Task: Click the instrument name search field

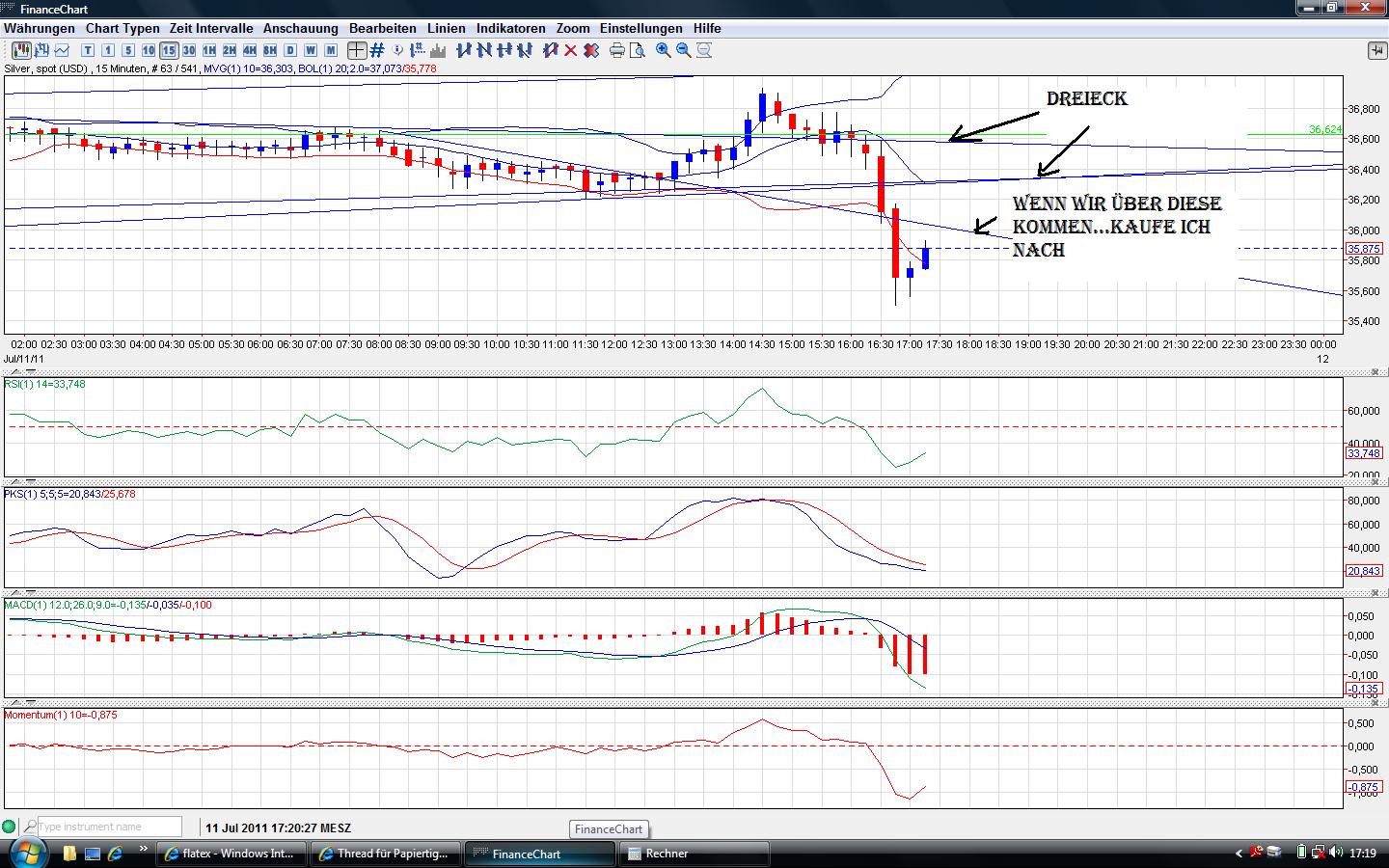Action: click(x=109, y=827)
